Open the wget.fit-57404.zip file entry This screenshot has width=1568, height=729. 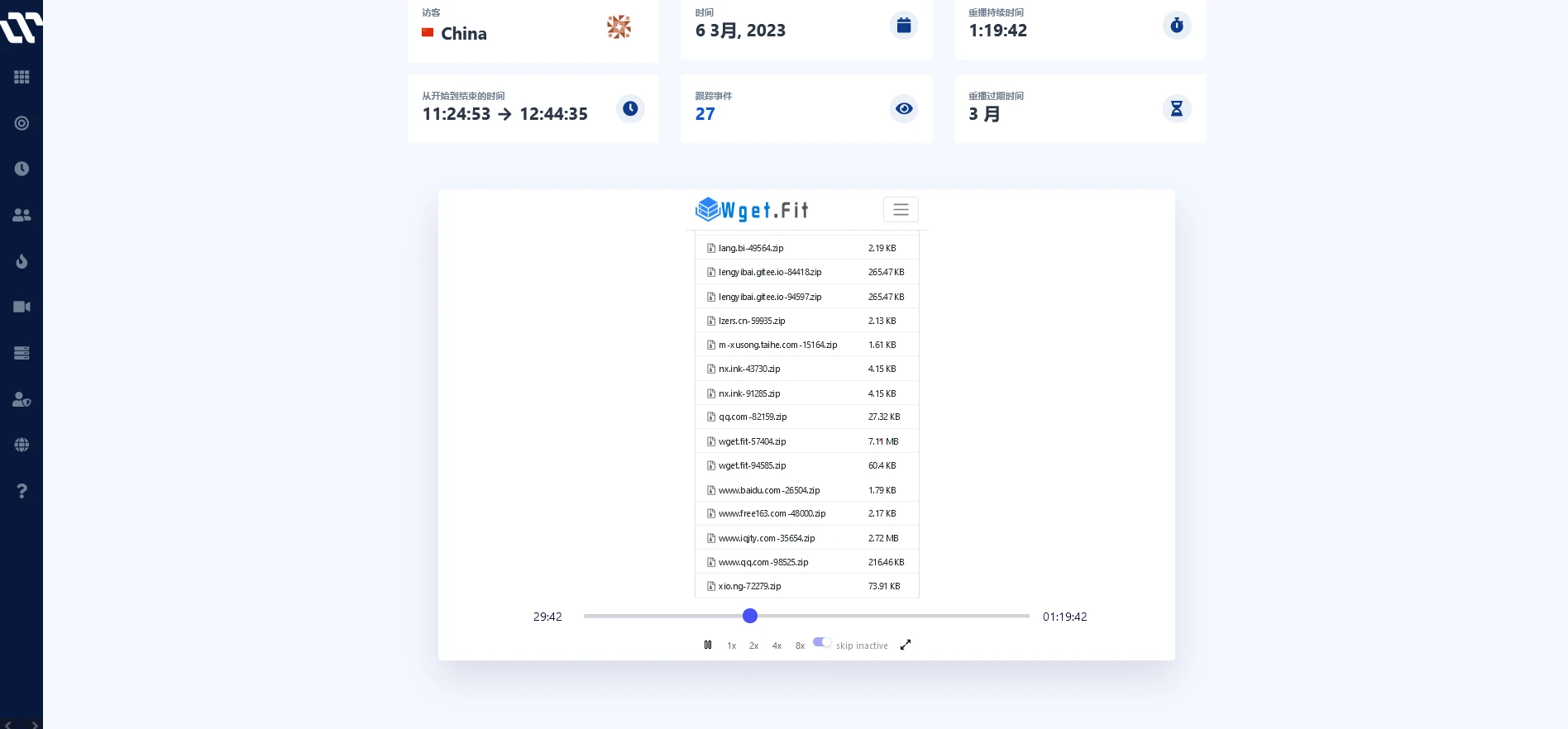[752, 441]
